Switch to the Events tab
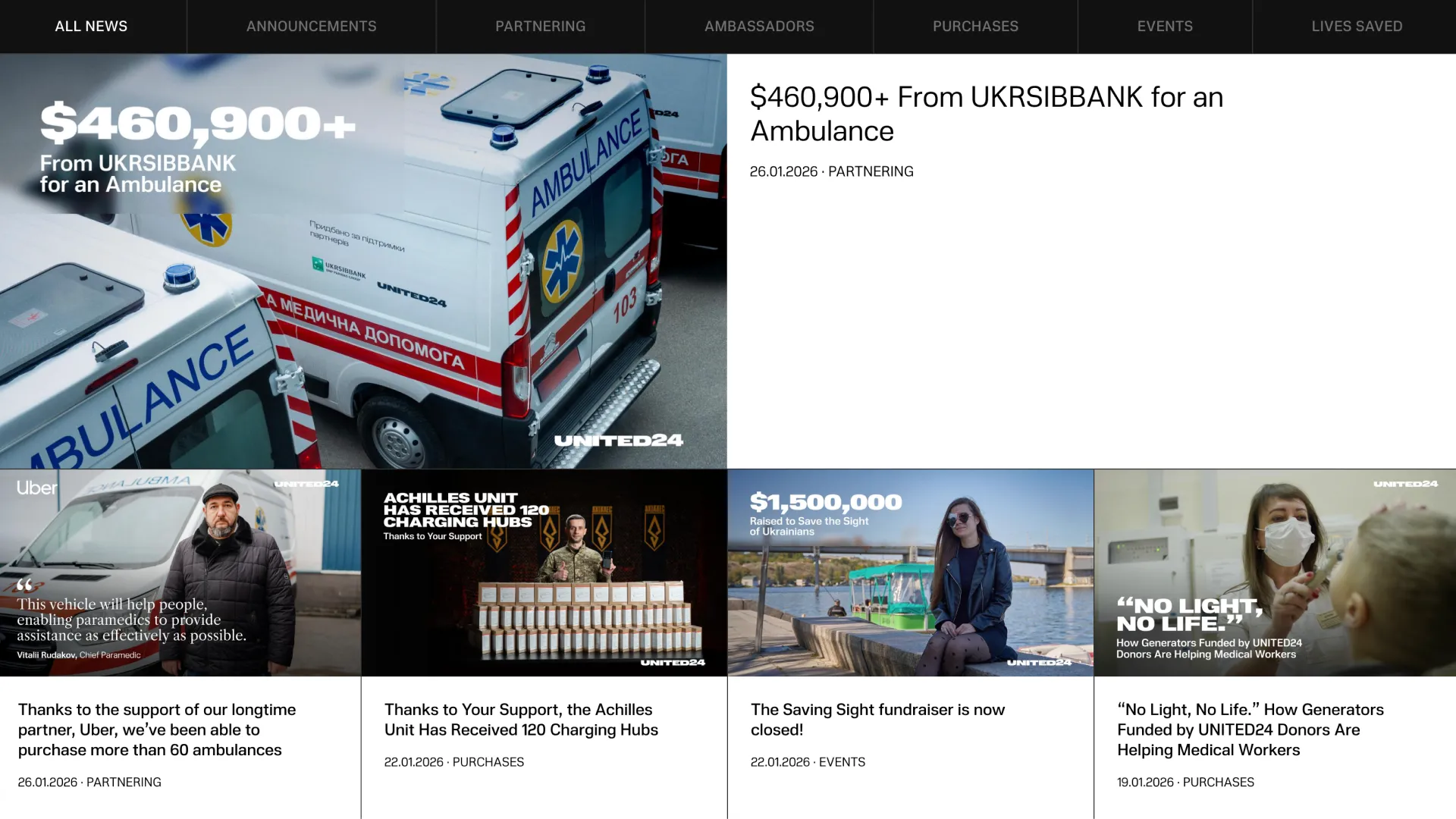This screenshot has height=819, width=1456. 1165,27
